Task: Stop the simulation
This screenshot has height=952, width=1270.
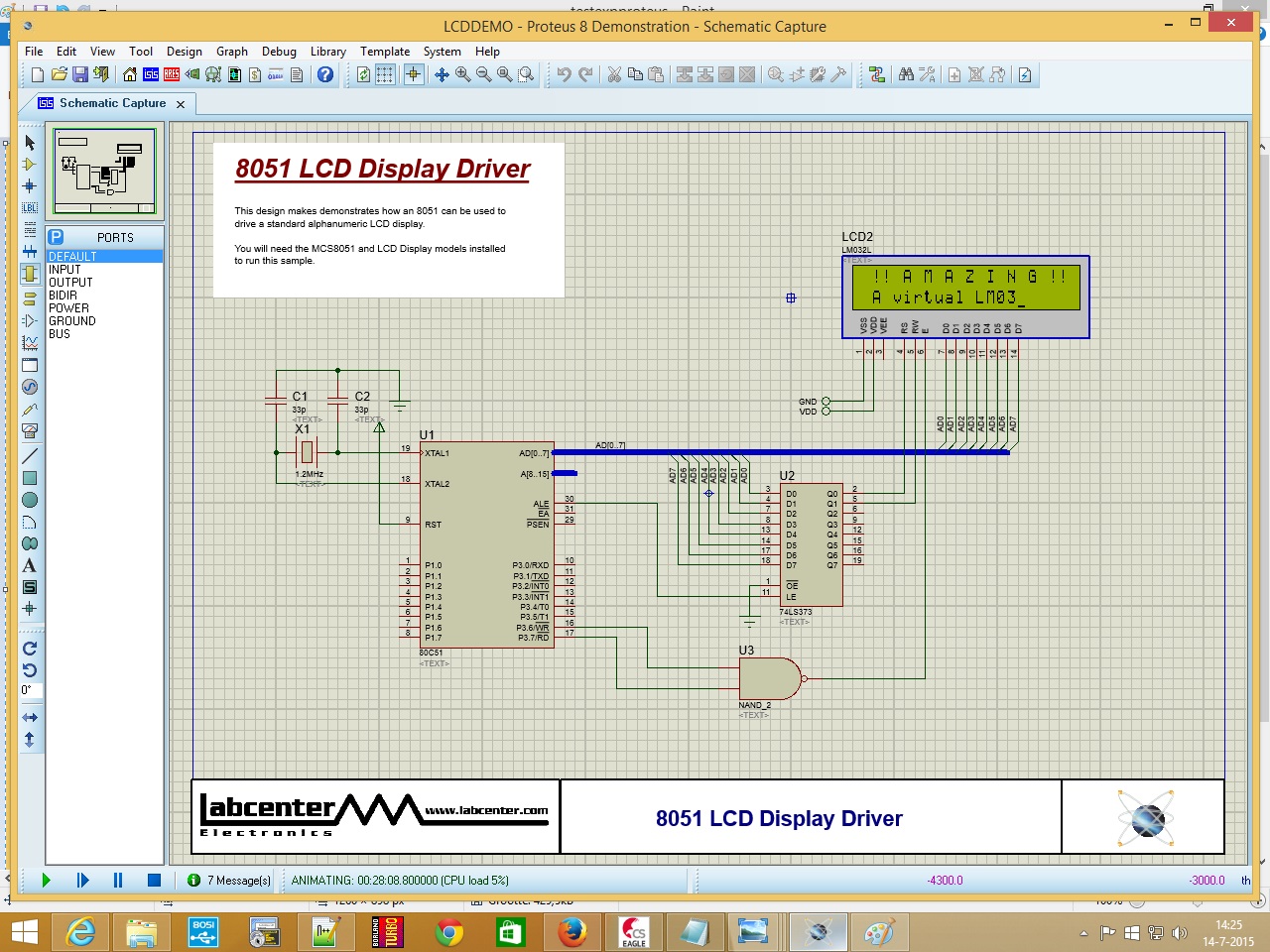Action: [x=154, y=880]
